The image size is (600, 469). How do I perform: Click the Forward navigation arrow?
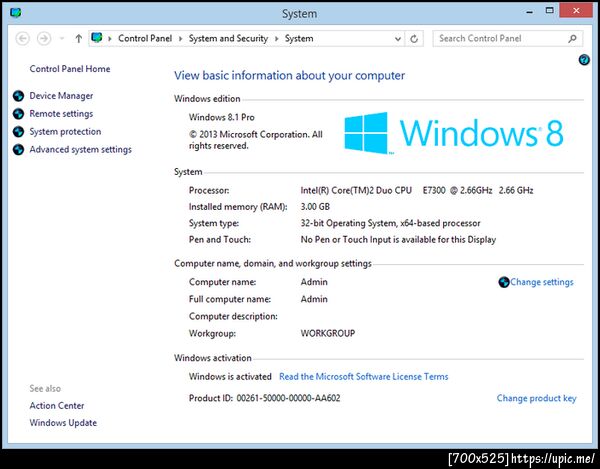[44, 39]
